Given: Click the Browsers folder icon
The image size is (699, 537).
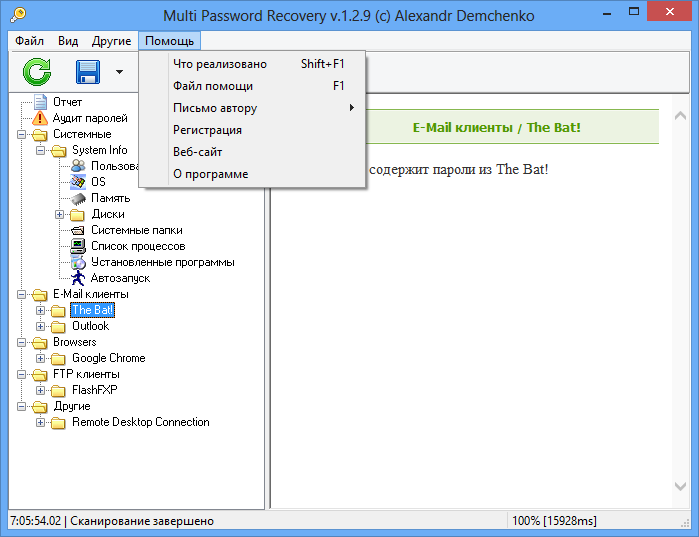Looking at the screenshot, I should pos(40,342).
